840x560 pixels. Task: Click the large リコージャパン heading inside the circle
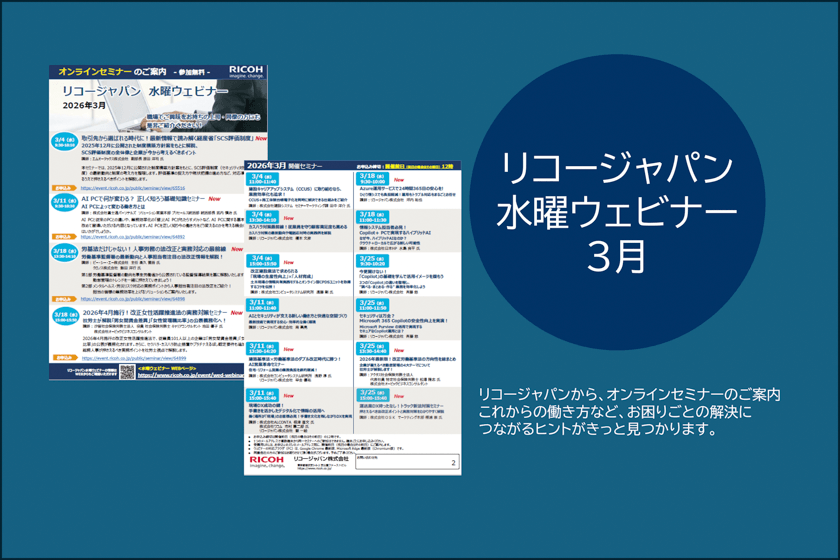click(617, 167)
